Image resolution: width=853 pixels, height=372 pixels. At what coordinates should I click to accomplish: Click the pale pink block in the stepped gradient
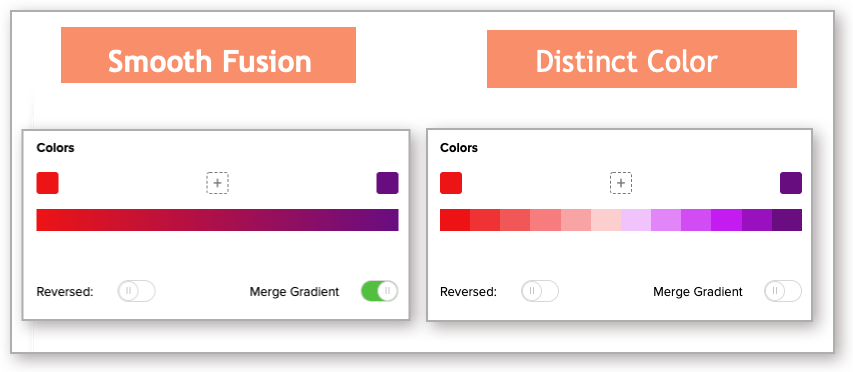coord(606,220)
